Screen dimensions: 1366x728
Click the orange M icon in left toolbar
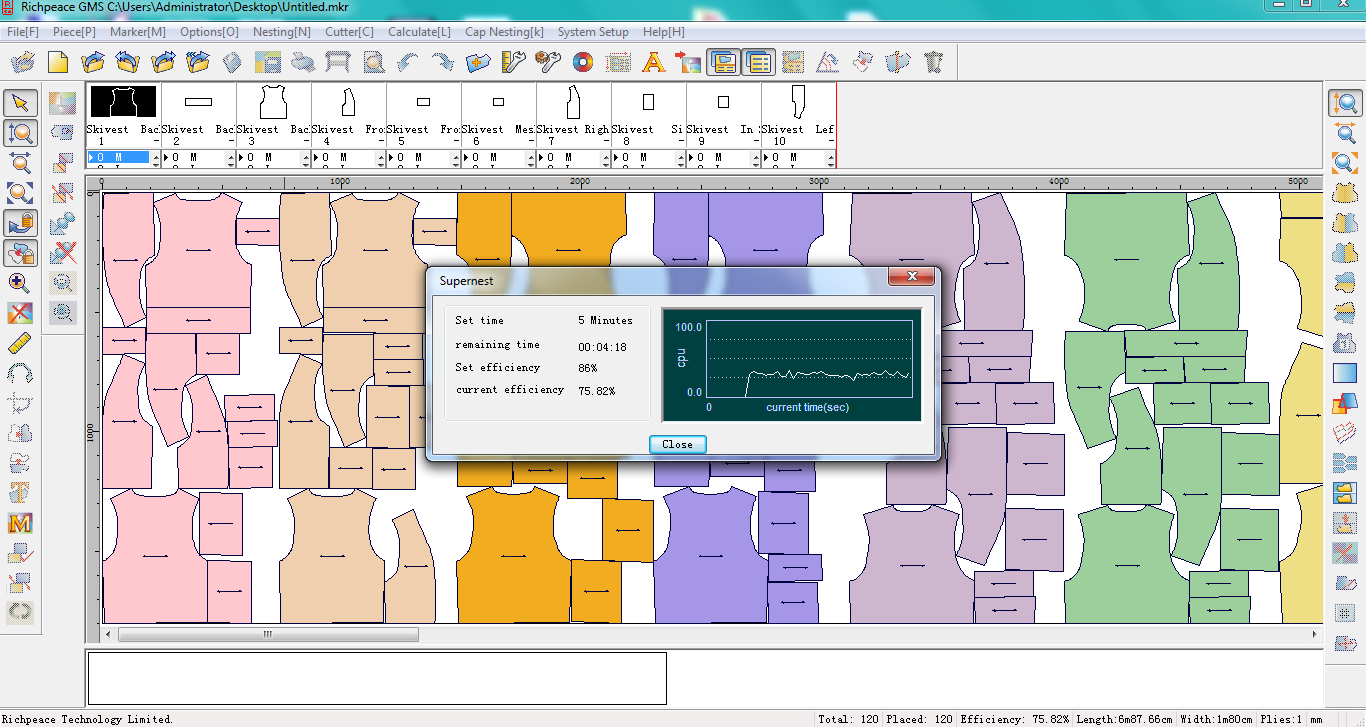(x=20, y=523)
